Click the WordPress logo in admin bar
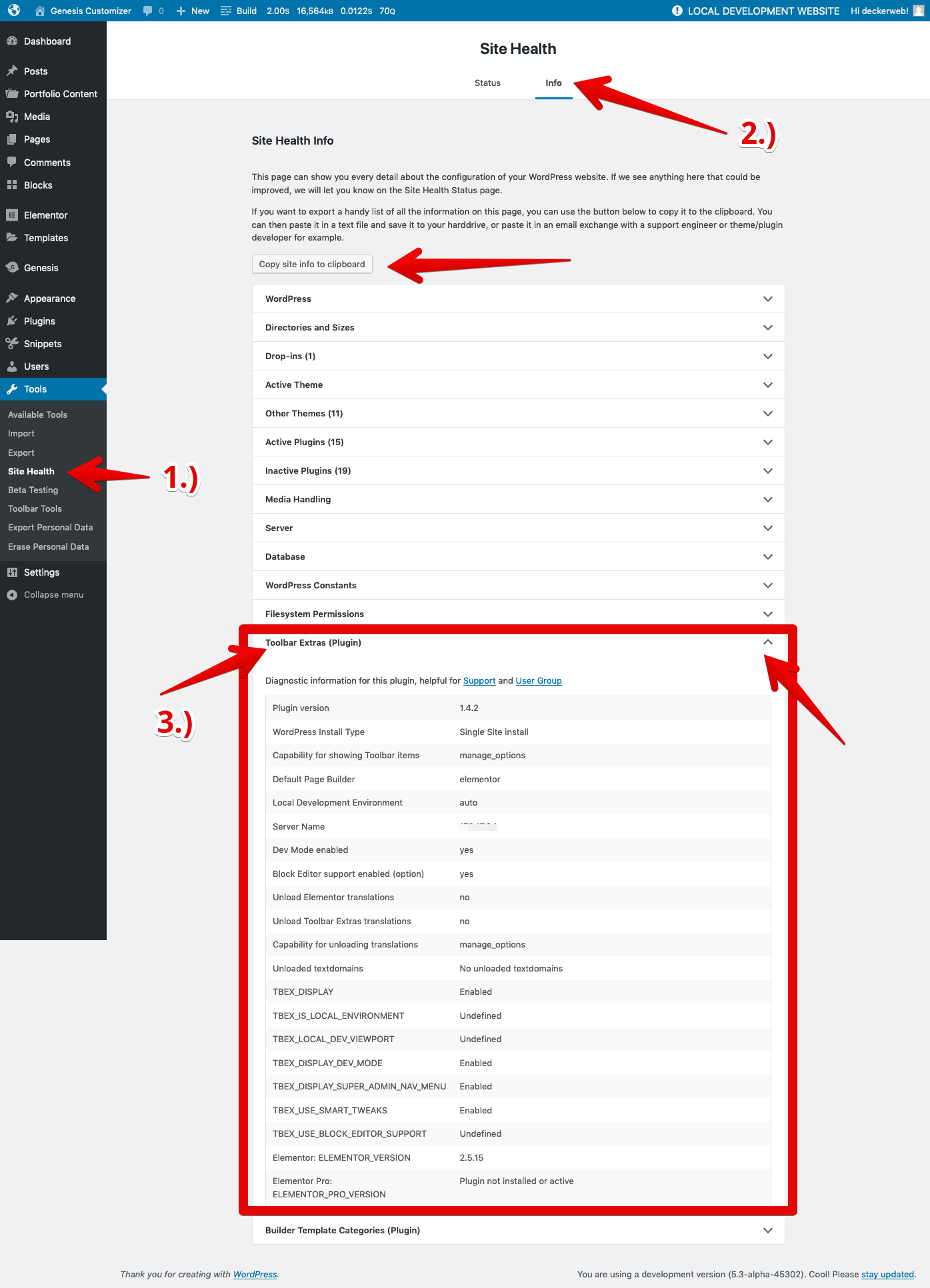 coord(14,11)
